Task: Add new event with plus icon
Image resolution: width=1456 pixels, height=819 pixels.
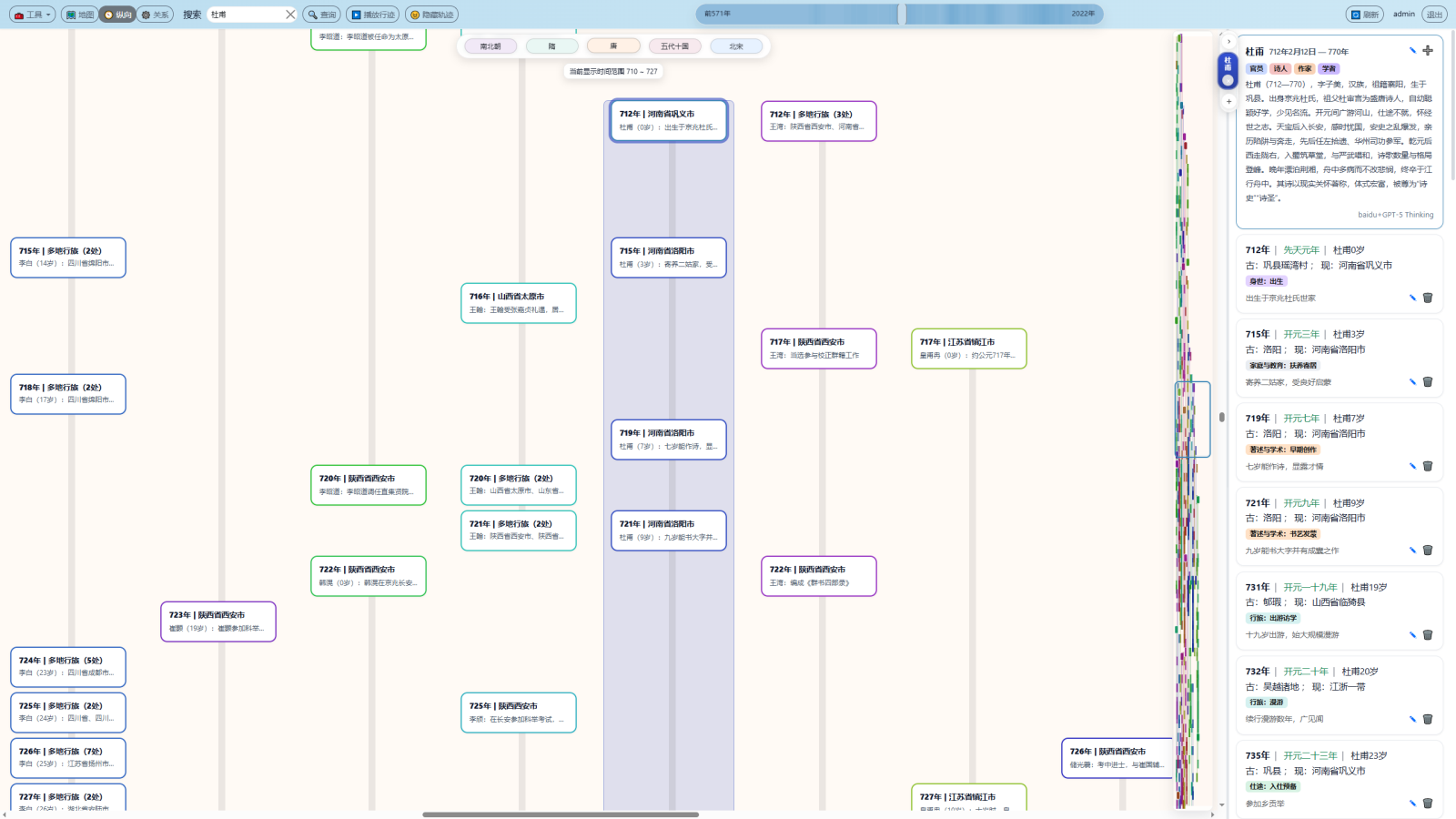Action: (1428, 51)
